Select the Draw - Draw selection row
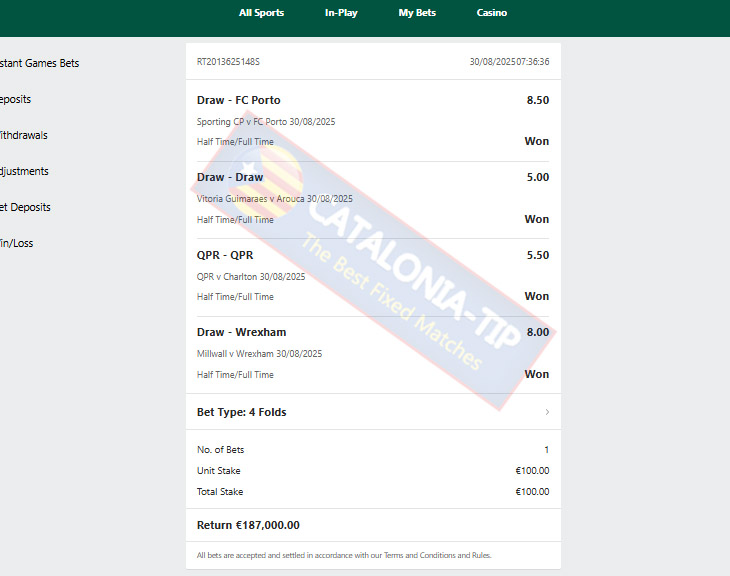Screen dimensions: 730x576 (x=373, y=200)
